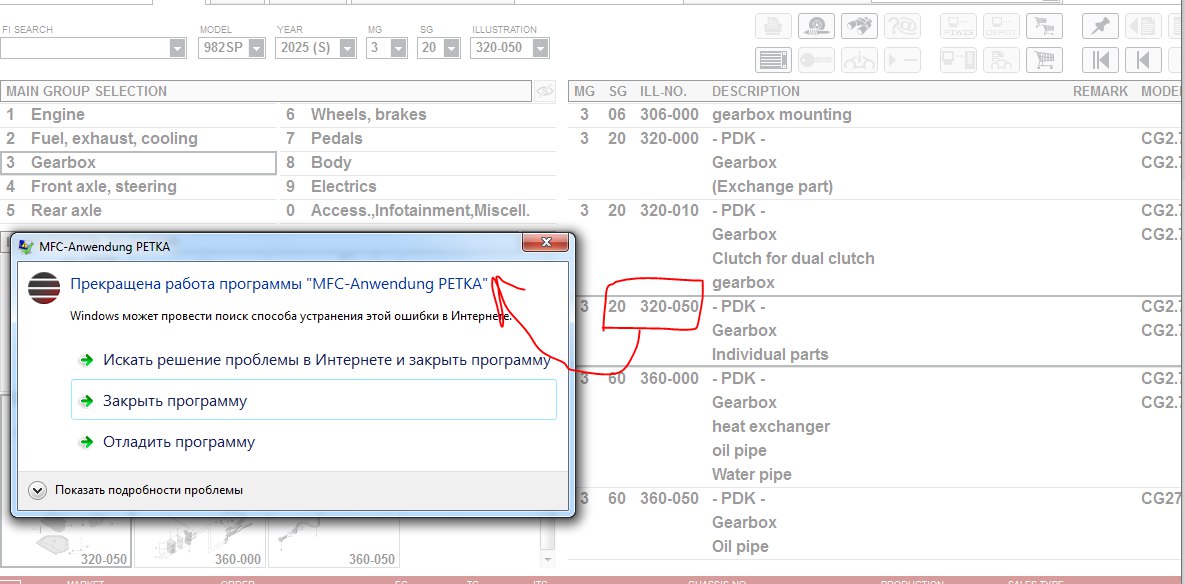Click the pushpin icon in toolbar
Viewport: 1185px width, 584px height.
pyautogui.click(x=1102, y=26)
